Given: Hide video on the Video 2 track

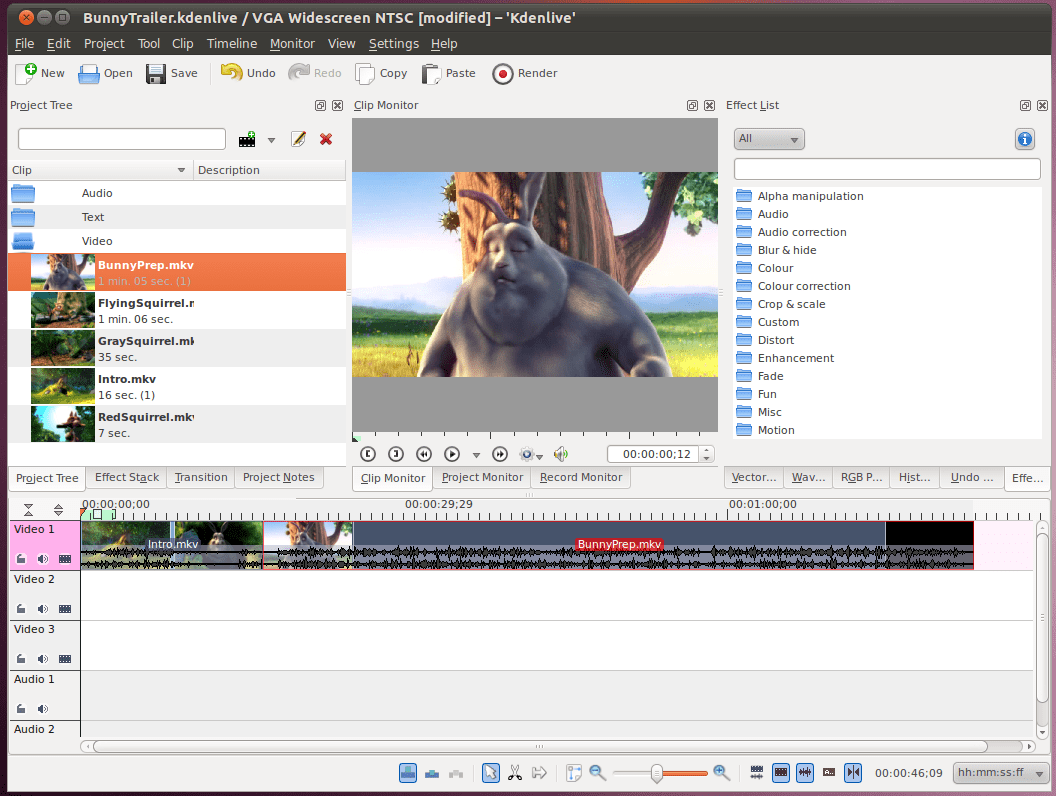Looking at the screenshot, I should pos(65,609).
